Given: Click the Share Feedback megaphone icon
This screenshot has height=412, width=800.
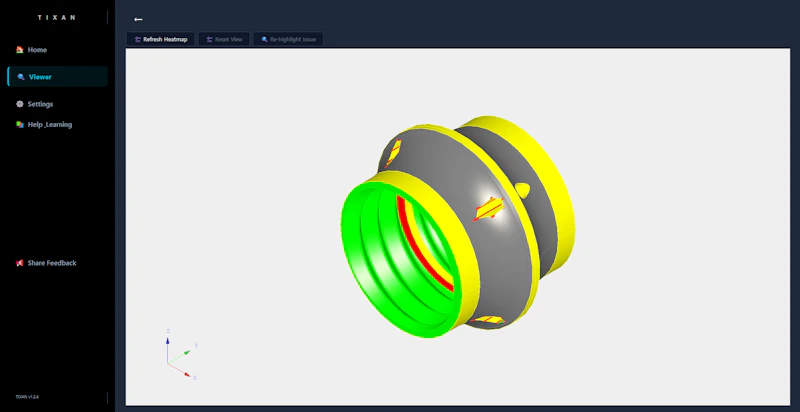Looking at the screenshot, I should [x=20, y=263].
